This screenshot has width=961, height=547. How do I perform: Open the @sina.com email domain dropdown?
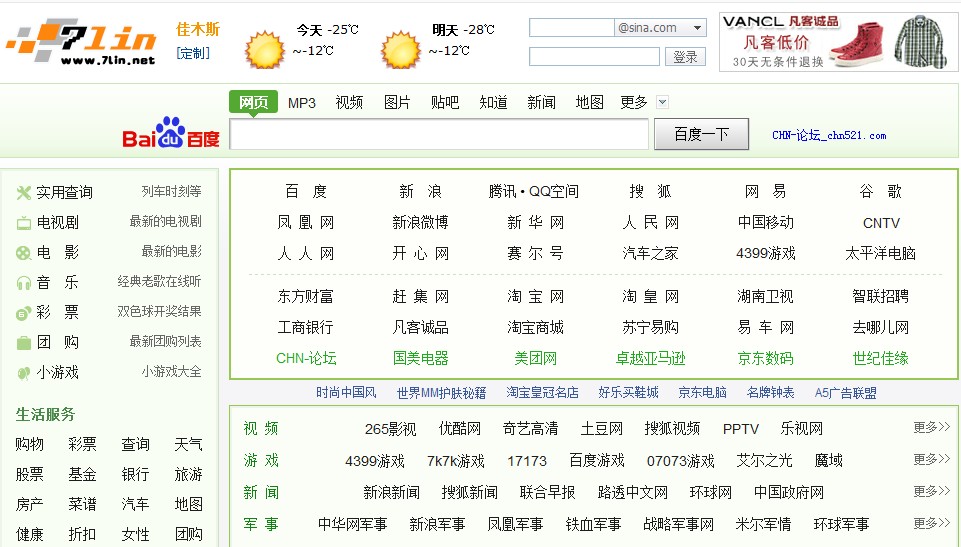(x=697, y=28)
